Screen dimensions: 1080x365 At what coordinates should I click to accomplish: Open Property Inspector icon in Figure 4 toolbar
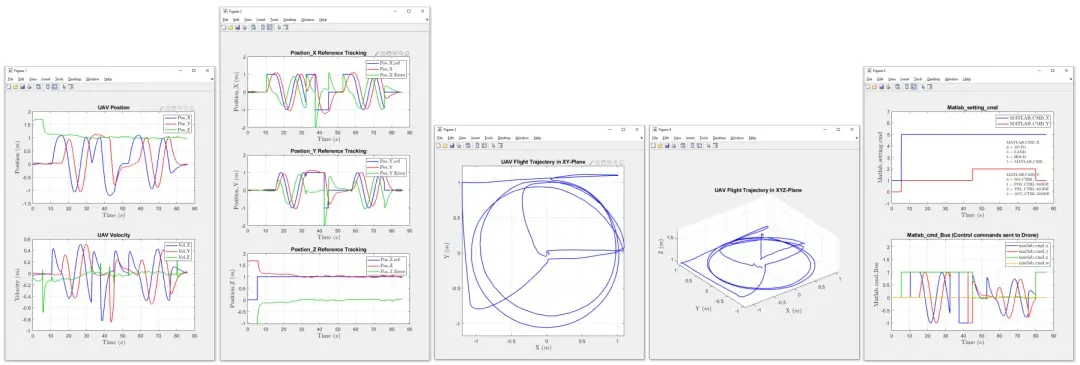coord(716,145)
